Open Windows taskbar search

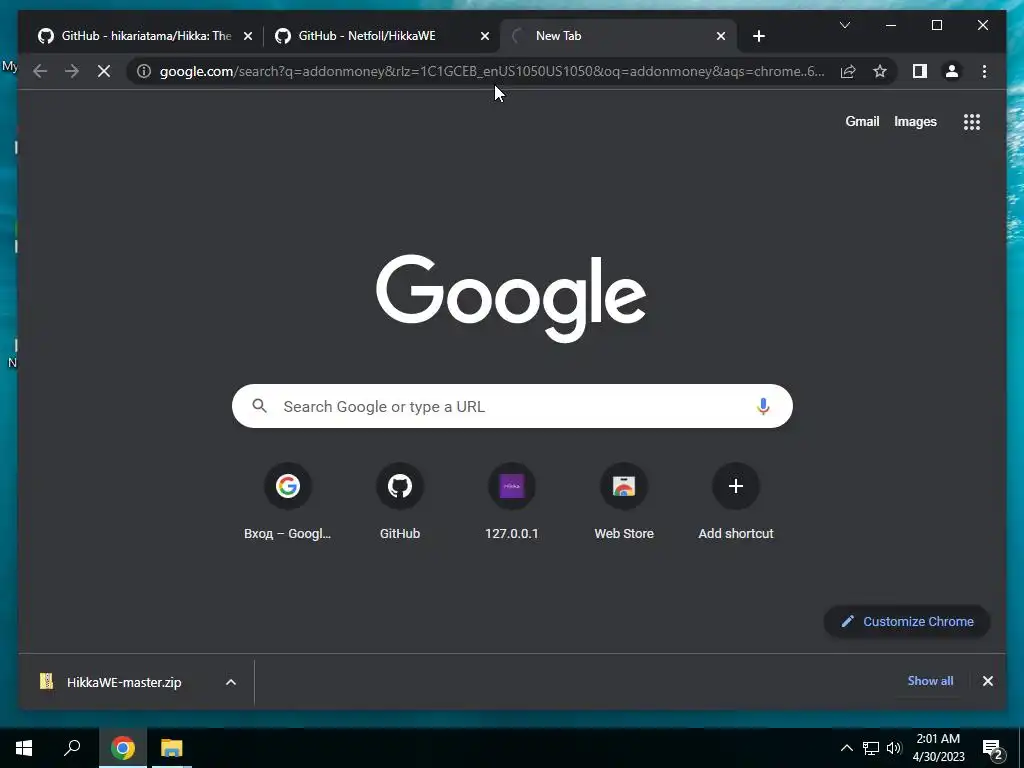click(72, 748)
